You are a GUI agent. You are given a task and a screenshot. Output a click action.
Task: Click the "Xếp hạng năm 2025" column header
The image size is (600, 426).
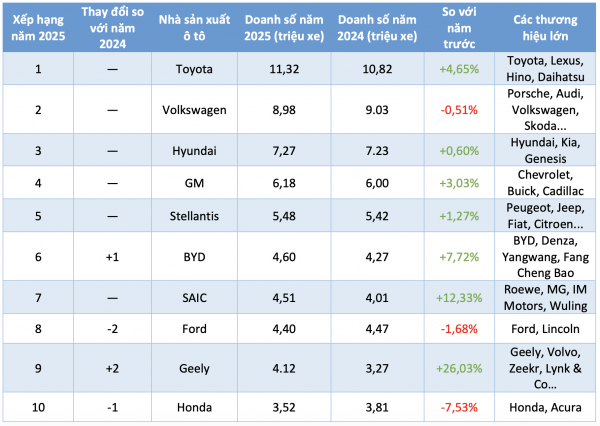(x=36, y=27)
